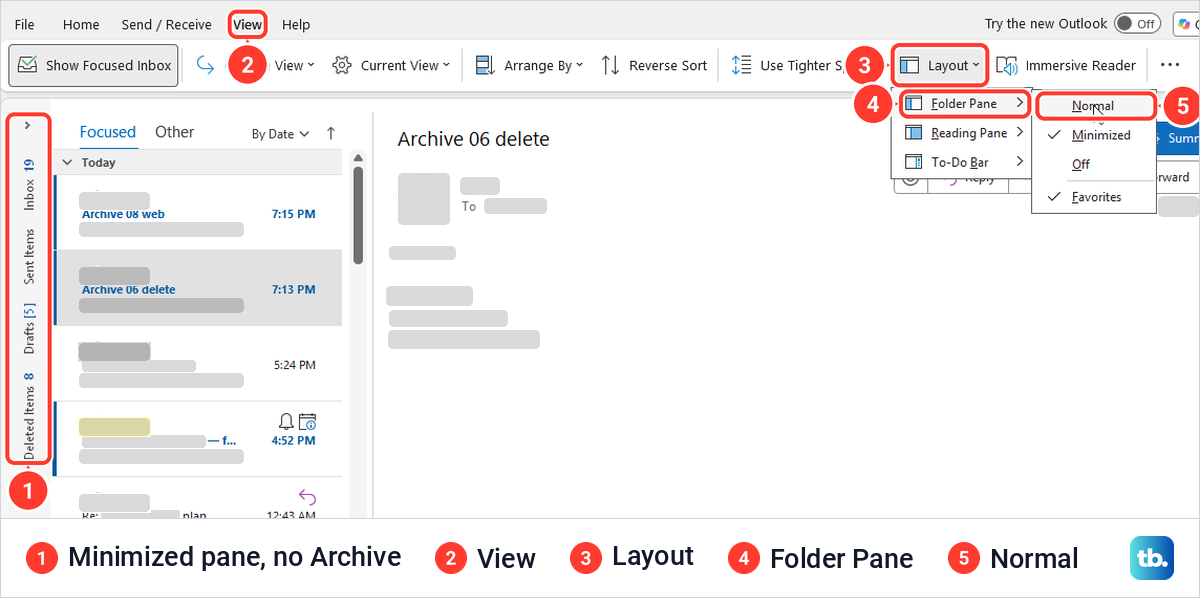The height and width of the screenshot is (598, 1200).
Task: Click the reminder bell on the 4:52 PM message
Action: [286, 420]
